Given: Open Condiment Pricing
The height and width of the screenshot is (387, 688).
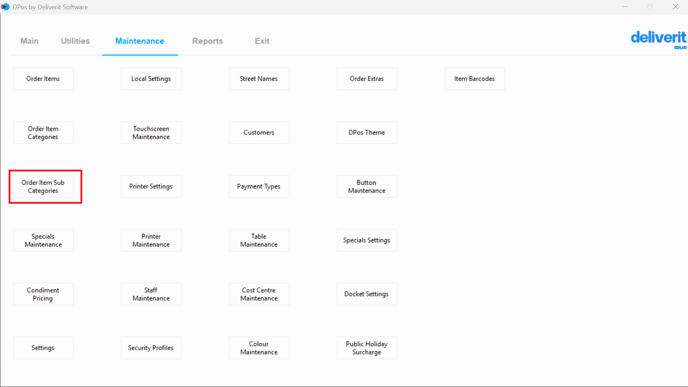Looking at the screenshot, I should coord(43,294).
